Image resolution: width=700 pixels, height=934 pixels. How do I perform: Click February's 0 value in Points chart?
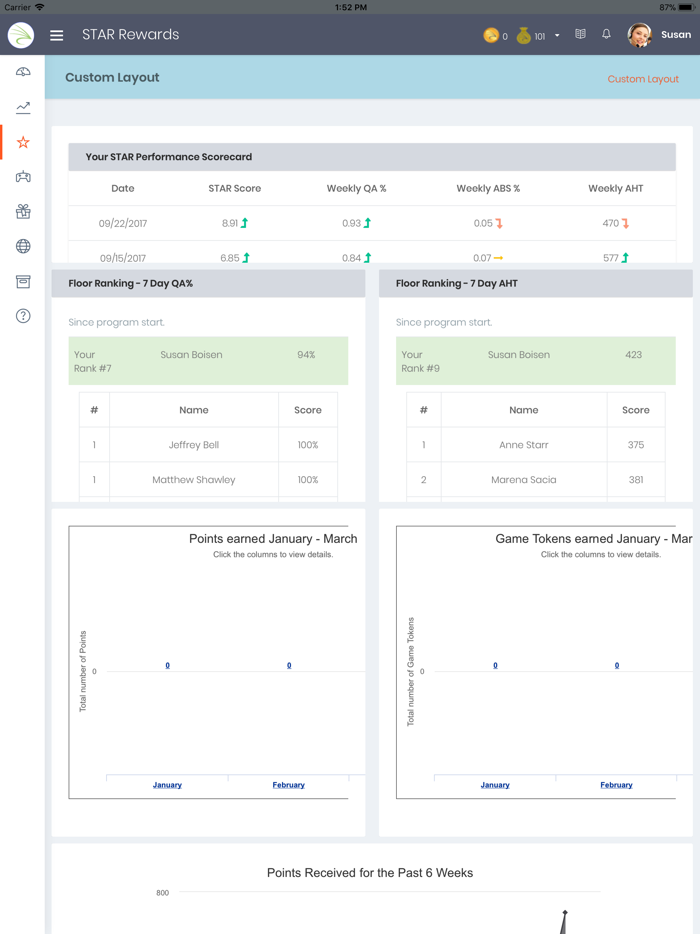(289, 665)
